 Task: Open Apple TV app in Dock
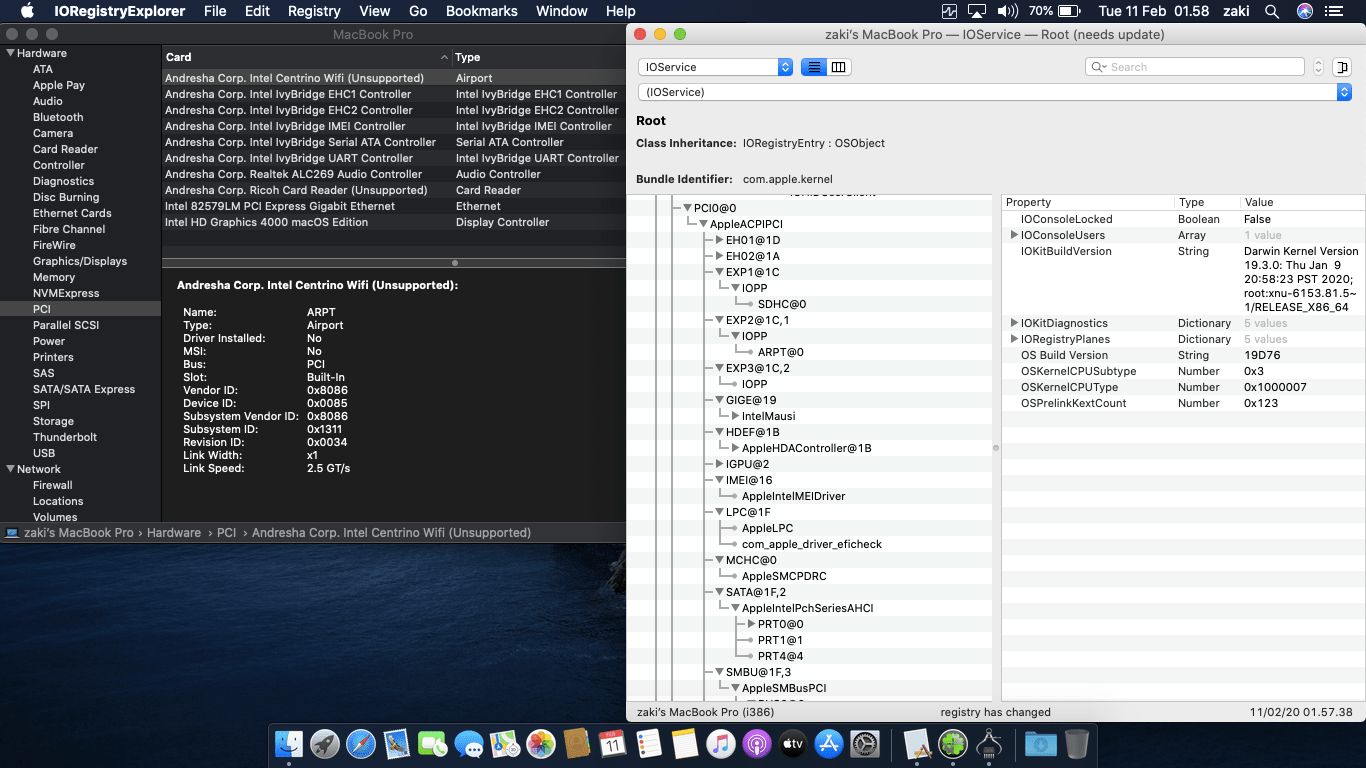[793, 743]
